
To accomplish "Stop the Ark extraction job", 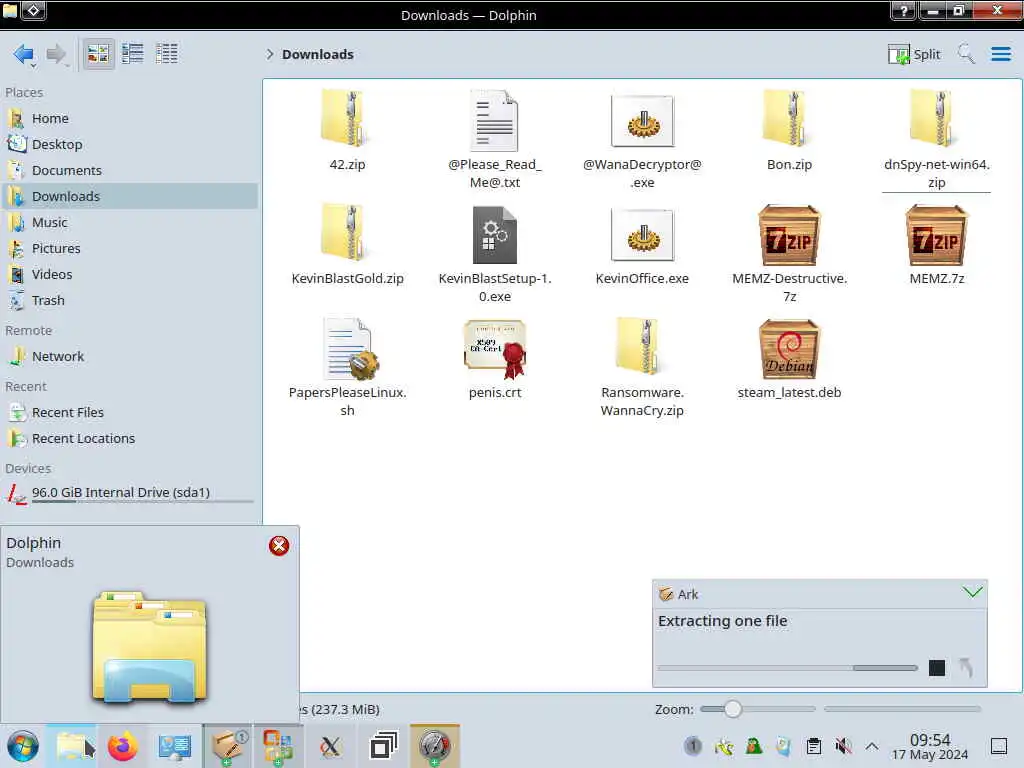I will tap(936, 667).
